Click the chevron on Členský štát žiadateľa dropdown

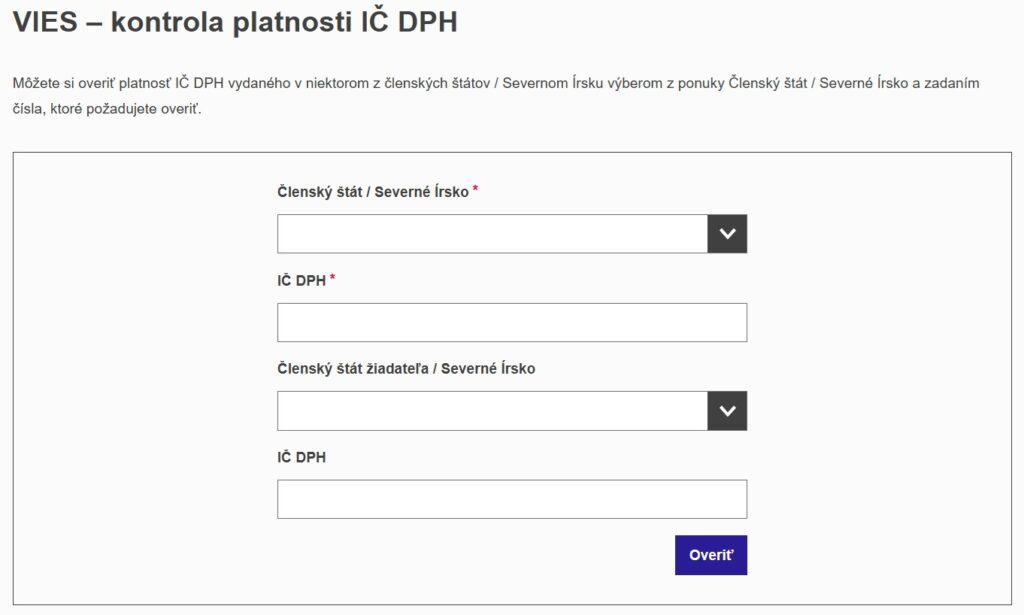[726, 410]
